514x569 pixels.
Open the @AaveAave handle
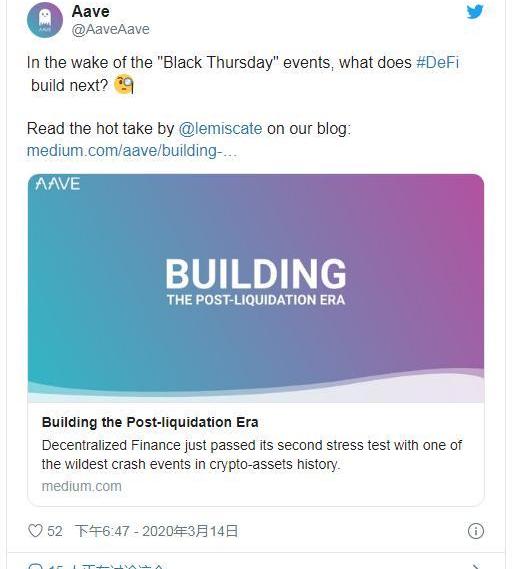click(110, 29)
